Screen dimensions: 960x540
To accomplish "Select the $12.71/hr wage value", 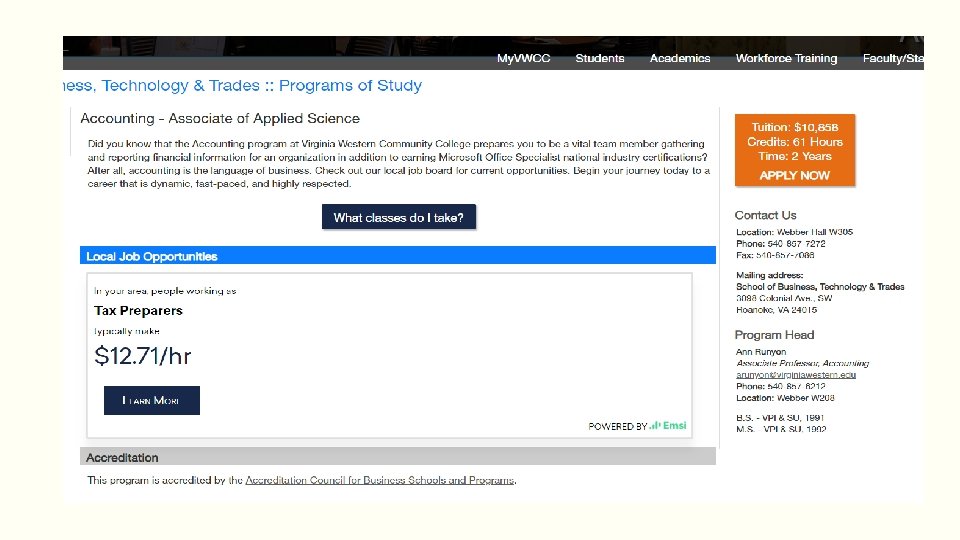I will (143, 356).
